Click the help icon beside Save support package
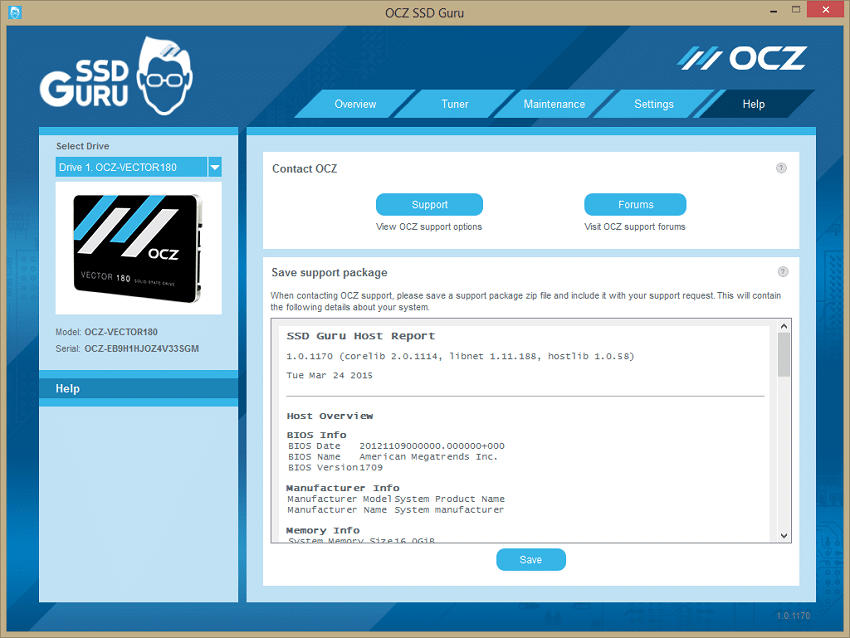Image resolution: width=850 pixels, height=638 pixels. (783, 272)
